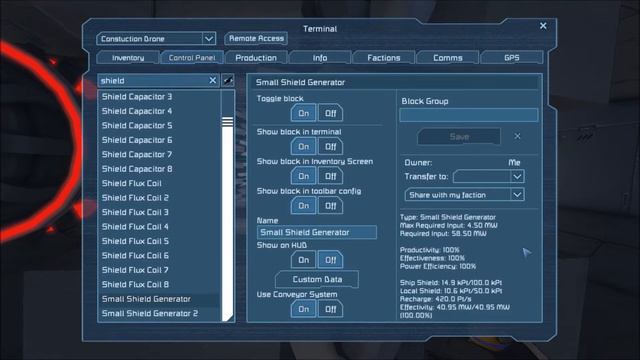Open the GPS tab
Viewport: 640px width, 360px height.
pos(511,58)
